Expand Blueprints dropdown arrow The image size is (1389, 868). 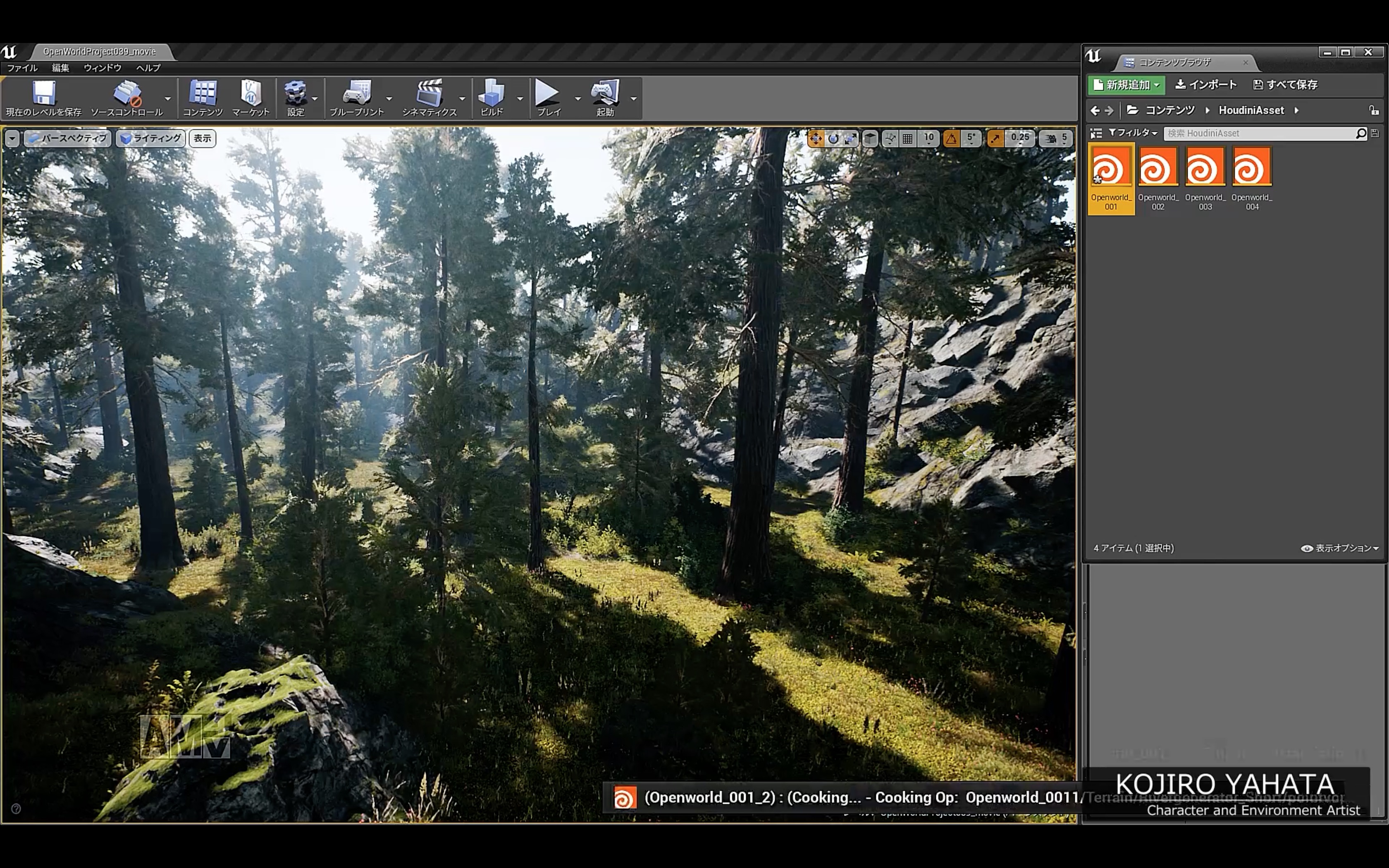point(389,99)
